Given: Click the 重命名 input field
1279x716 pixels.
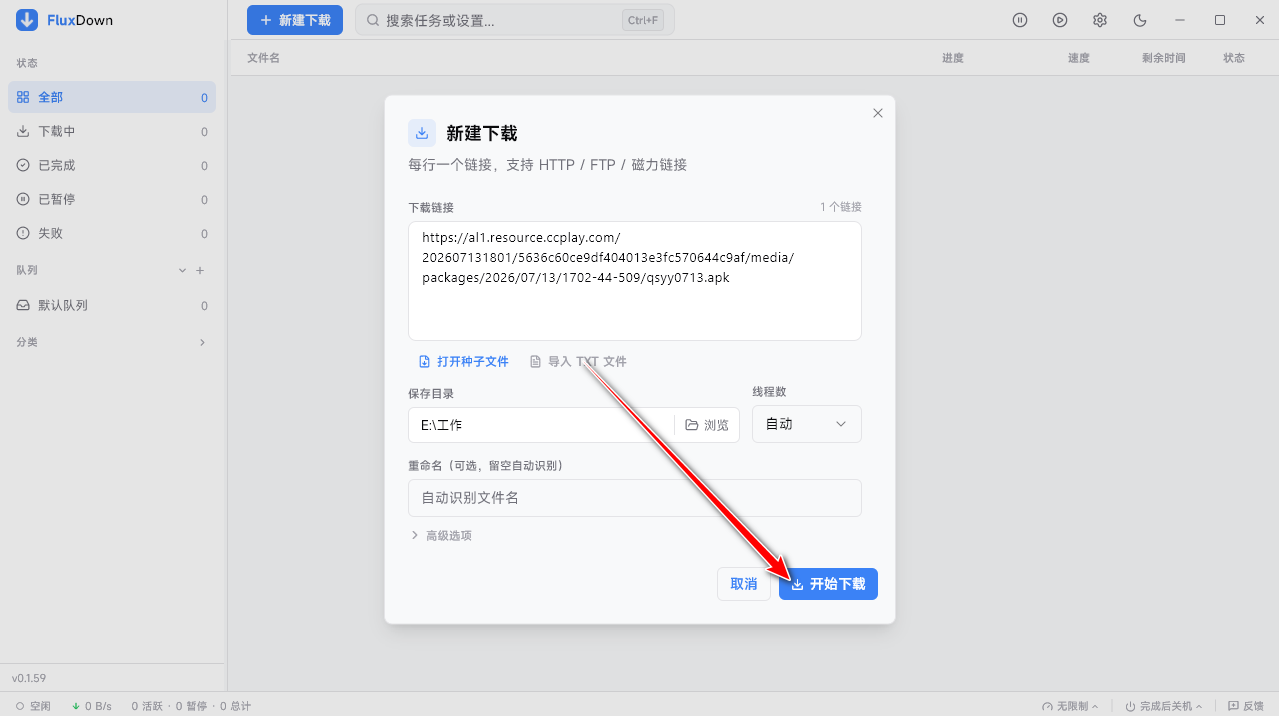Looking at the screenshot, I should 635,498.
